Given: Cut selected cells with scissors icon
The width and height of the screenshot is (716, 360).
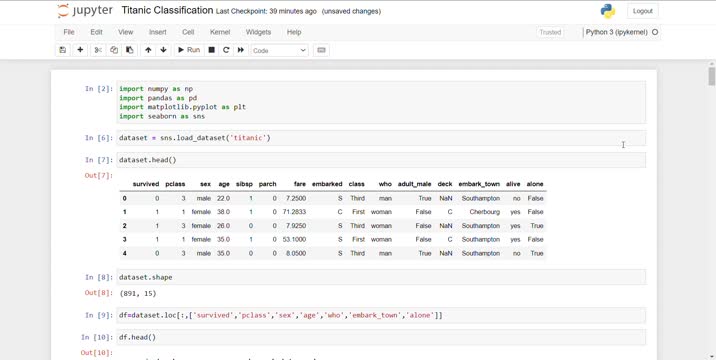Looking at the screenshot, I should (98, 50).
